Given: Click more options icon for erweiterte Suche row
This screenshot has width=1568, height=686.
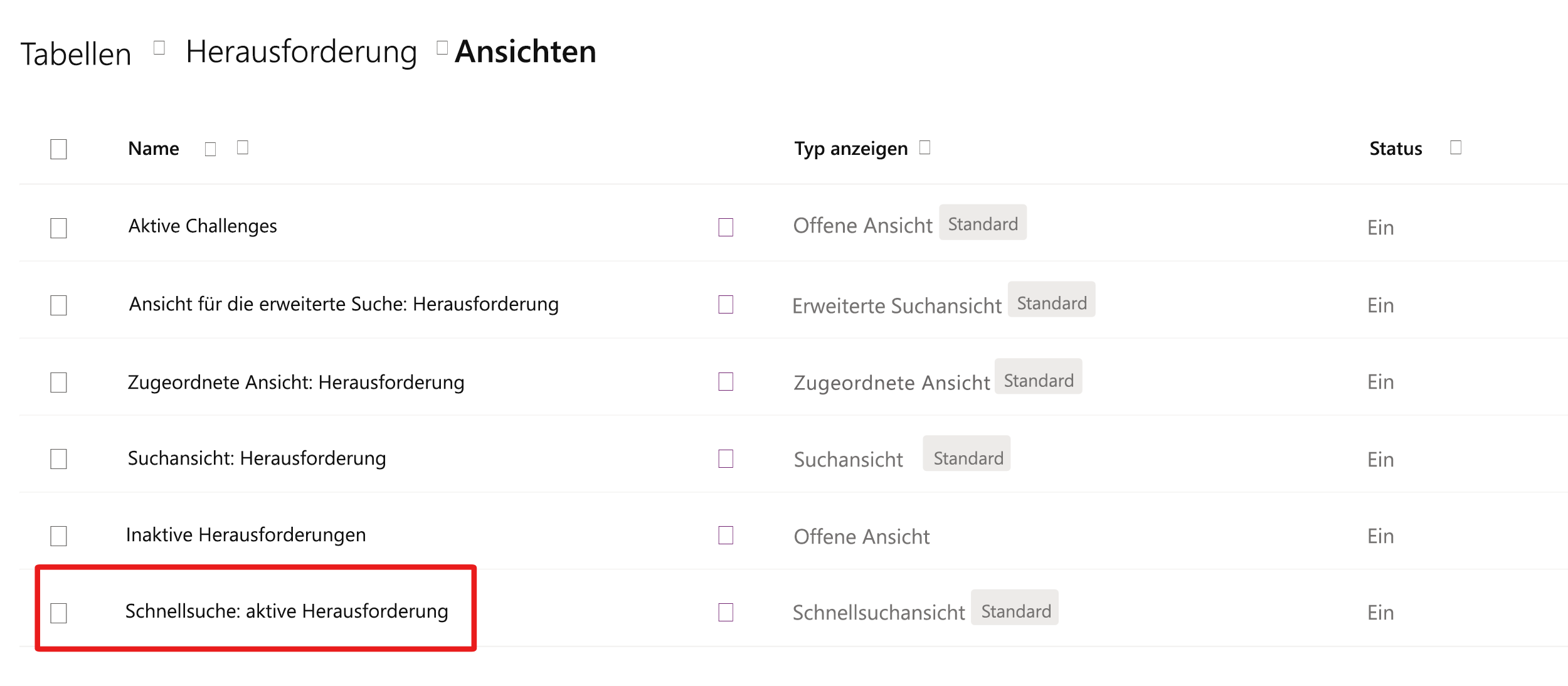Looking at the screenshot, I should click(x=726, y=304).
